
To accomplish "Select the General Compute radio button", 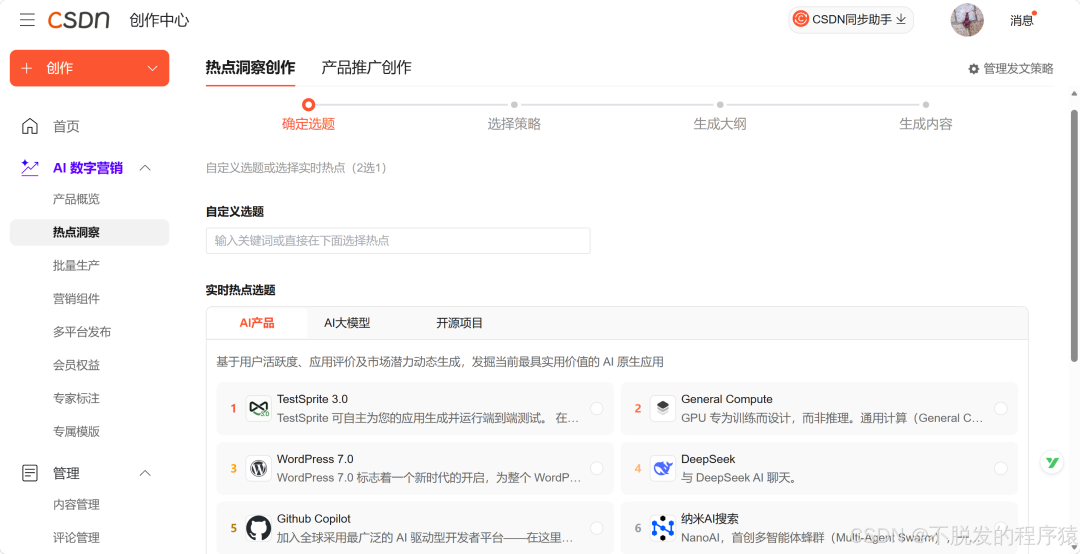I will point(1001,409).
